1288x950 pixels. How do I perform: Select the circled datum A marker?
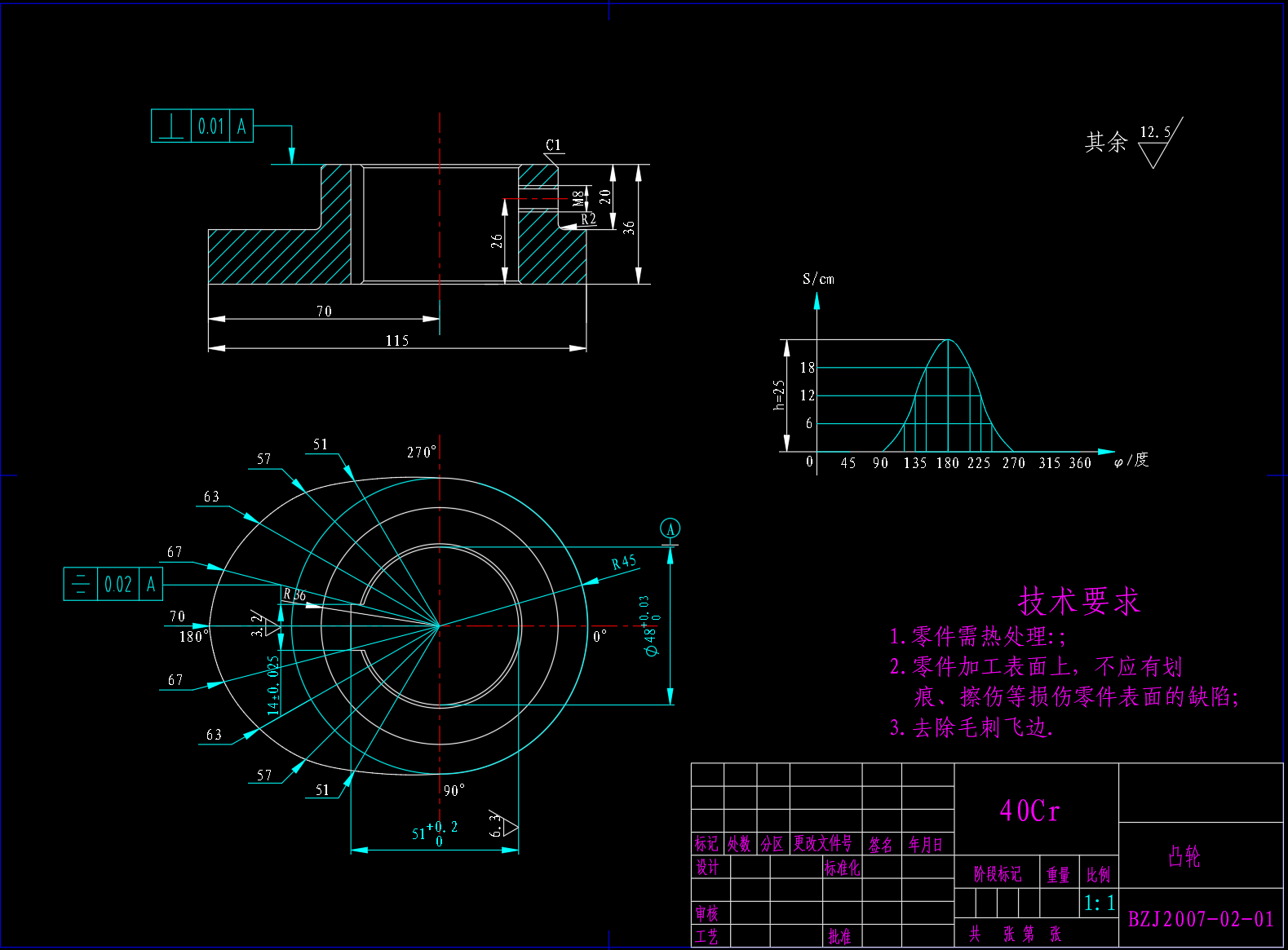(x=670, y=528)
